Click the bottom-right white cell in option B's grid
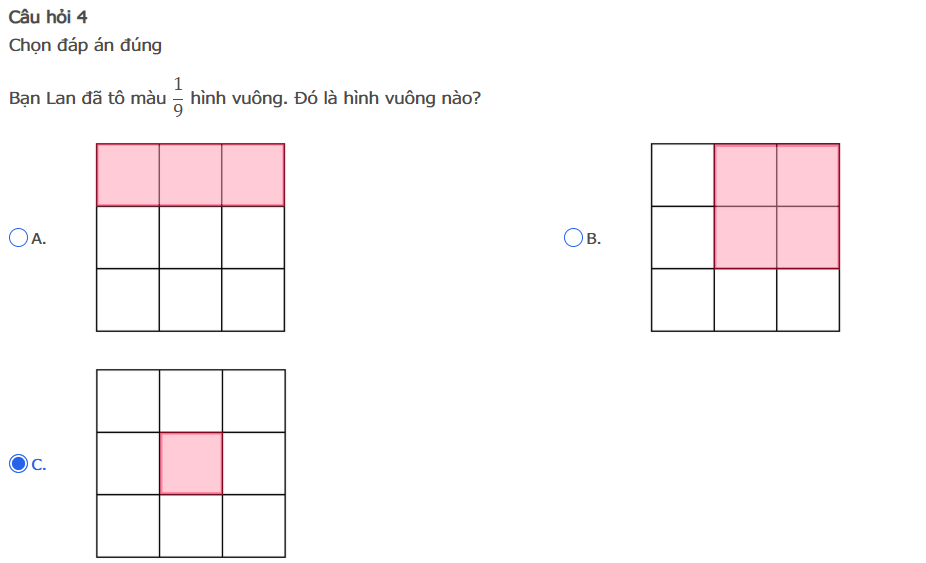Viewport: 926px width, 563px height. click(x=808, y=300)
